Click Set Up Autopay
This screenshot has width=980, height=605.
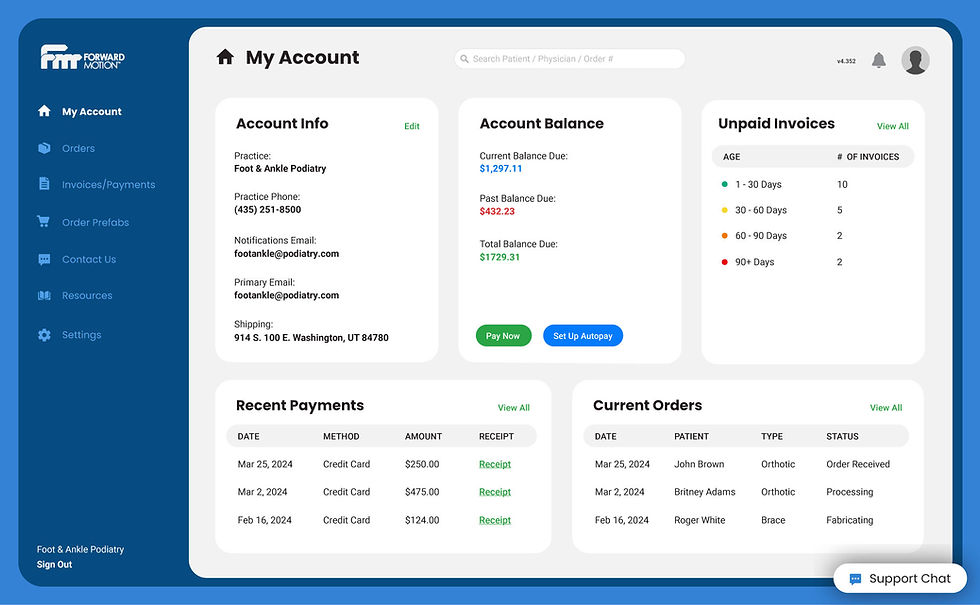tap(583, 335)
